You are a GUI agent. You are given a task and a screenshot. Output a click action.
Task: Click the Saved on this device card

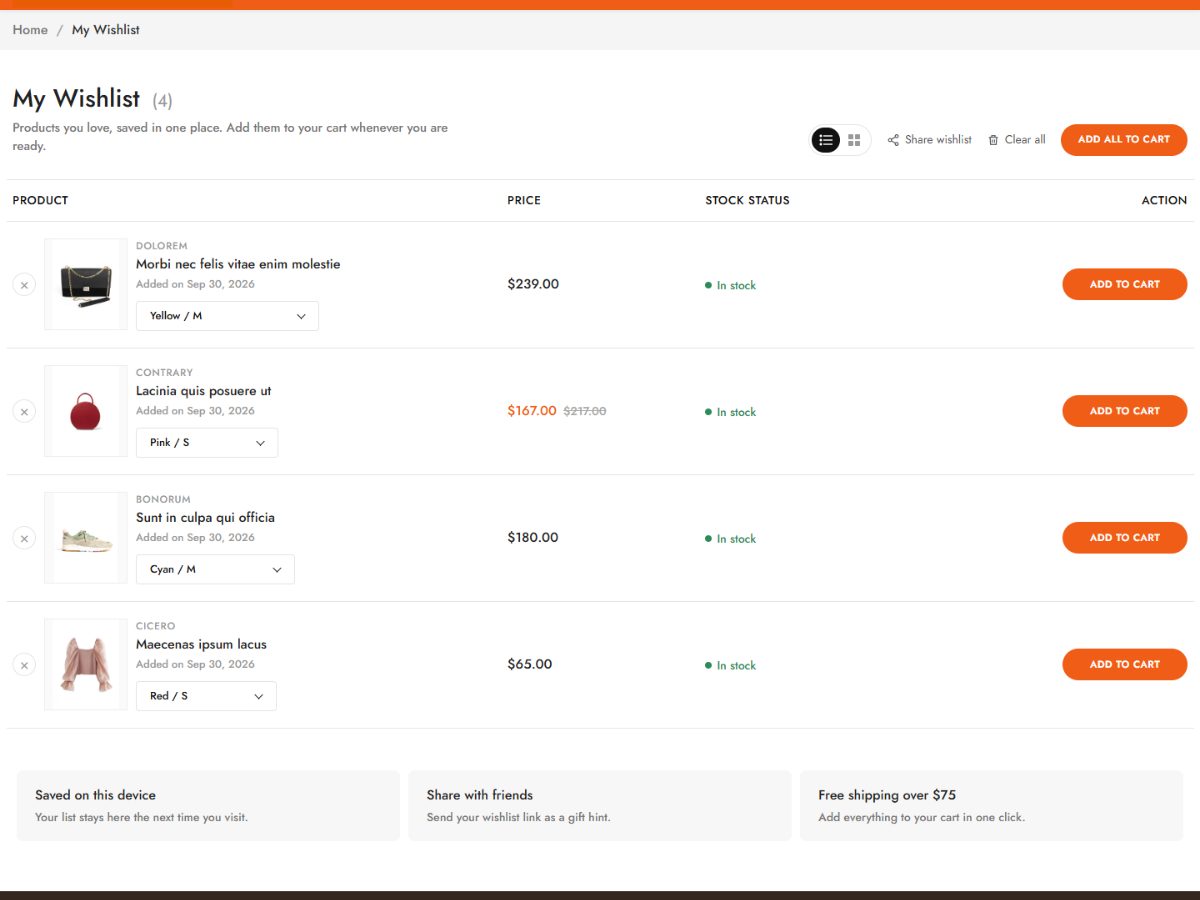click(208, 805)
